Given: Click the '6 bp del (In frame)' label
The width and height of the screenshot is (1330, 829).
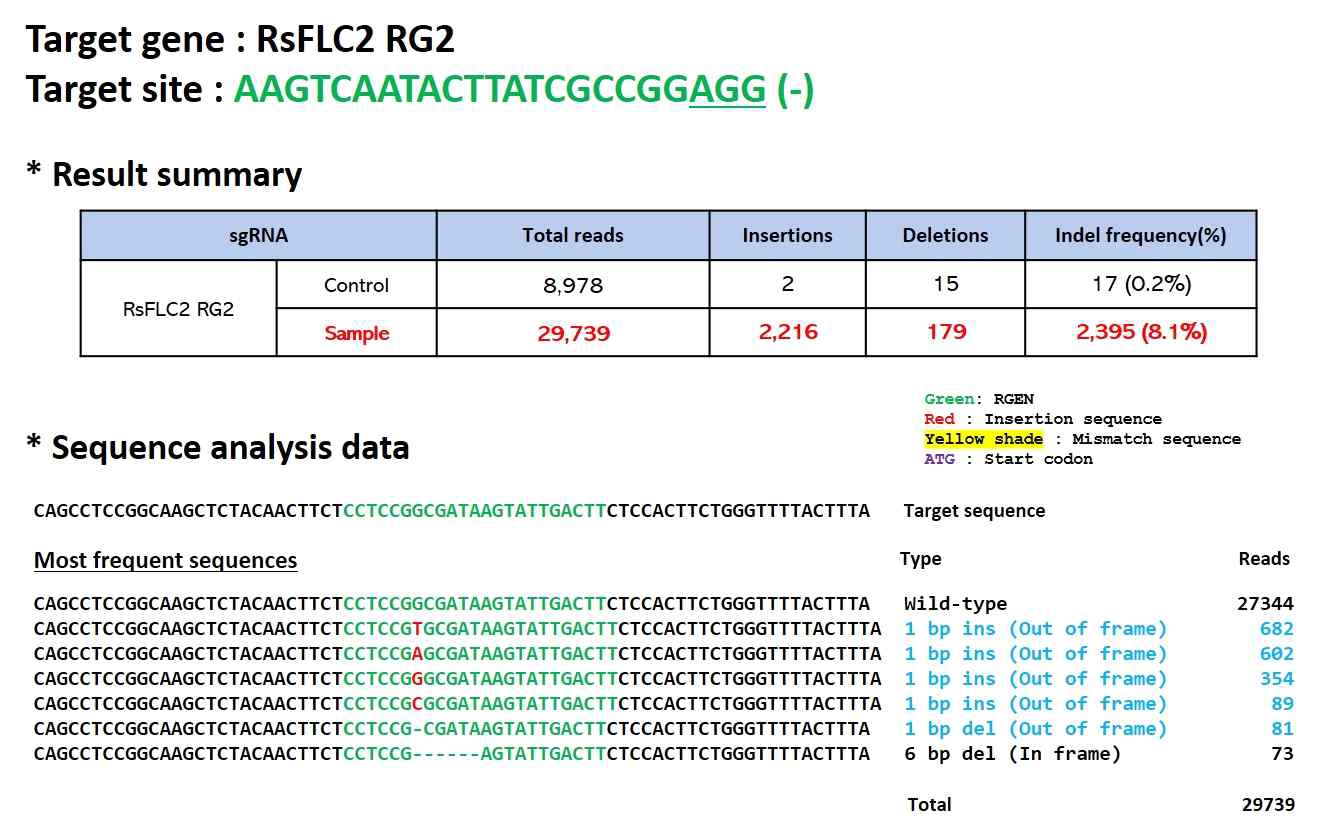Looking at the screenshot, I should pos(1012,754).
